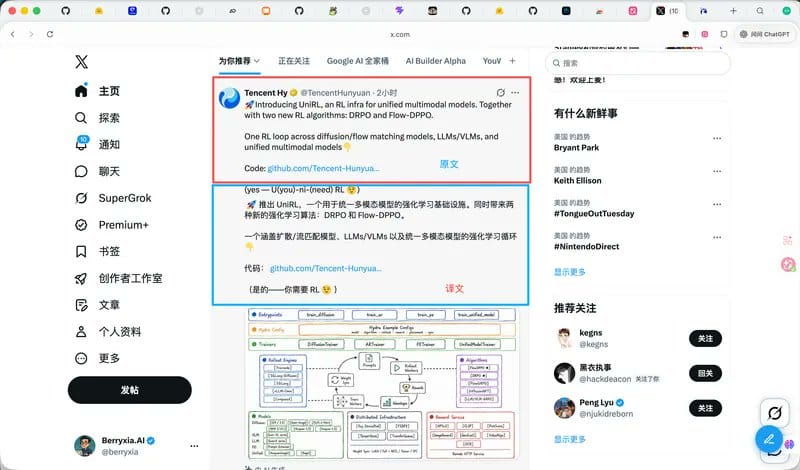This screenshot has width=800, height=470.
Task: Open Berryxia.AI account menu dots
Action: point(194,446)
